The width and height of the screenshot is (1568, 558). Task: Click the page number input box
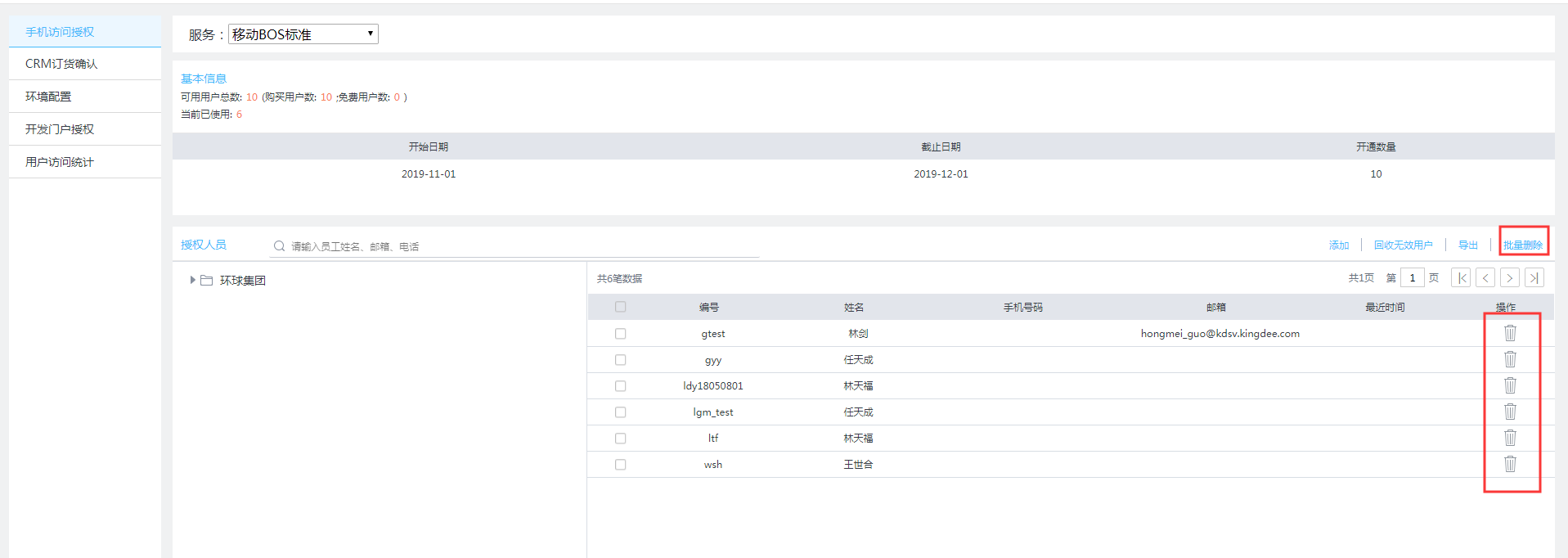(x=1412, y=278)
